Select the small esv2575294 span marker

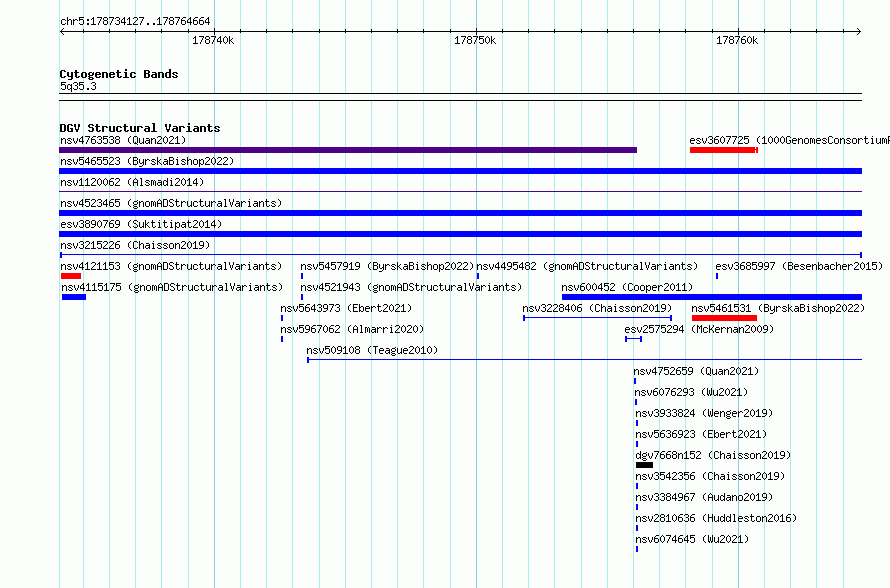pos(633,339)
